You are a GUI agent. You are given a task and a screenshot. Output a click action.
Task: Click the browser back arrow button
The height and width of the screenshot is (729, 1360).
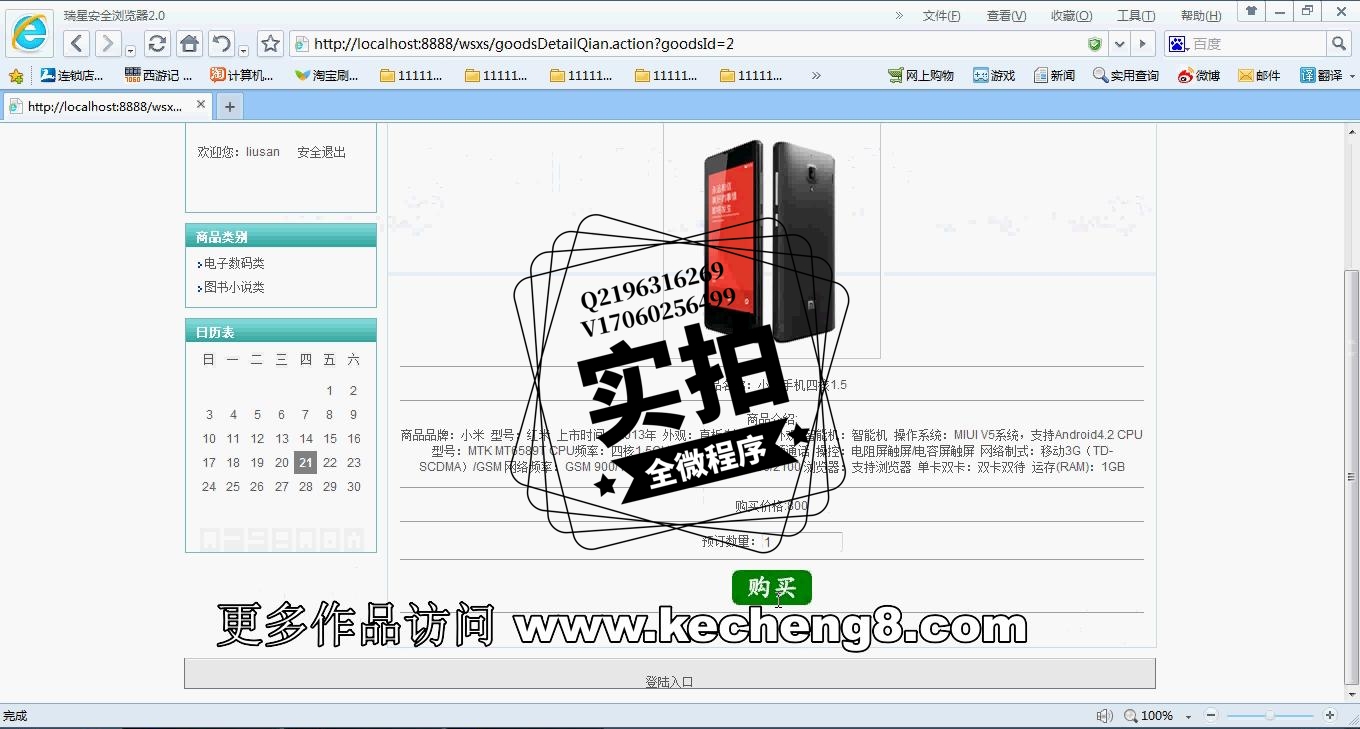tap(78, 44)
